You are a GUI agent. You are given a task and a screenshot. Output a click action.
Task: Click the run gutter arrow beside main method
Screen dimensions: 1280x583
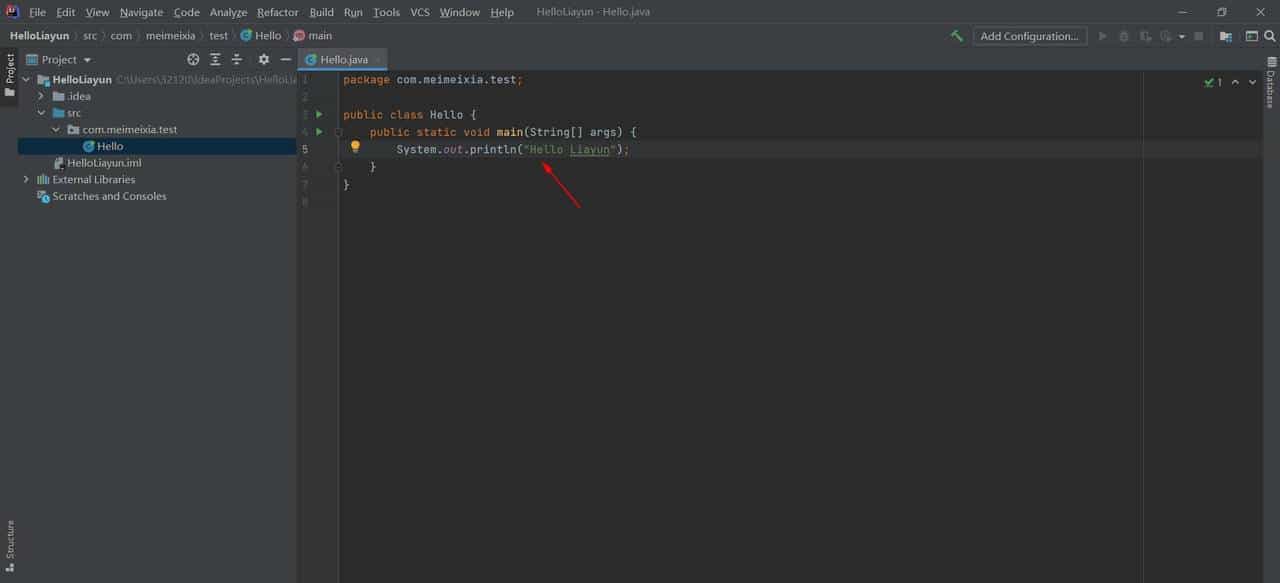click(319, 131)
